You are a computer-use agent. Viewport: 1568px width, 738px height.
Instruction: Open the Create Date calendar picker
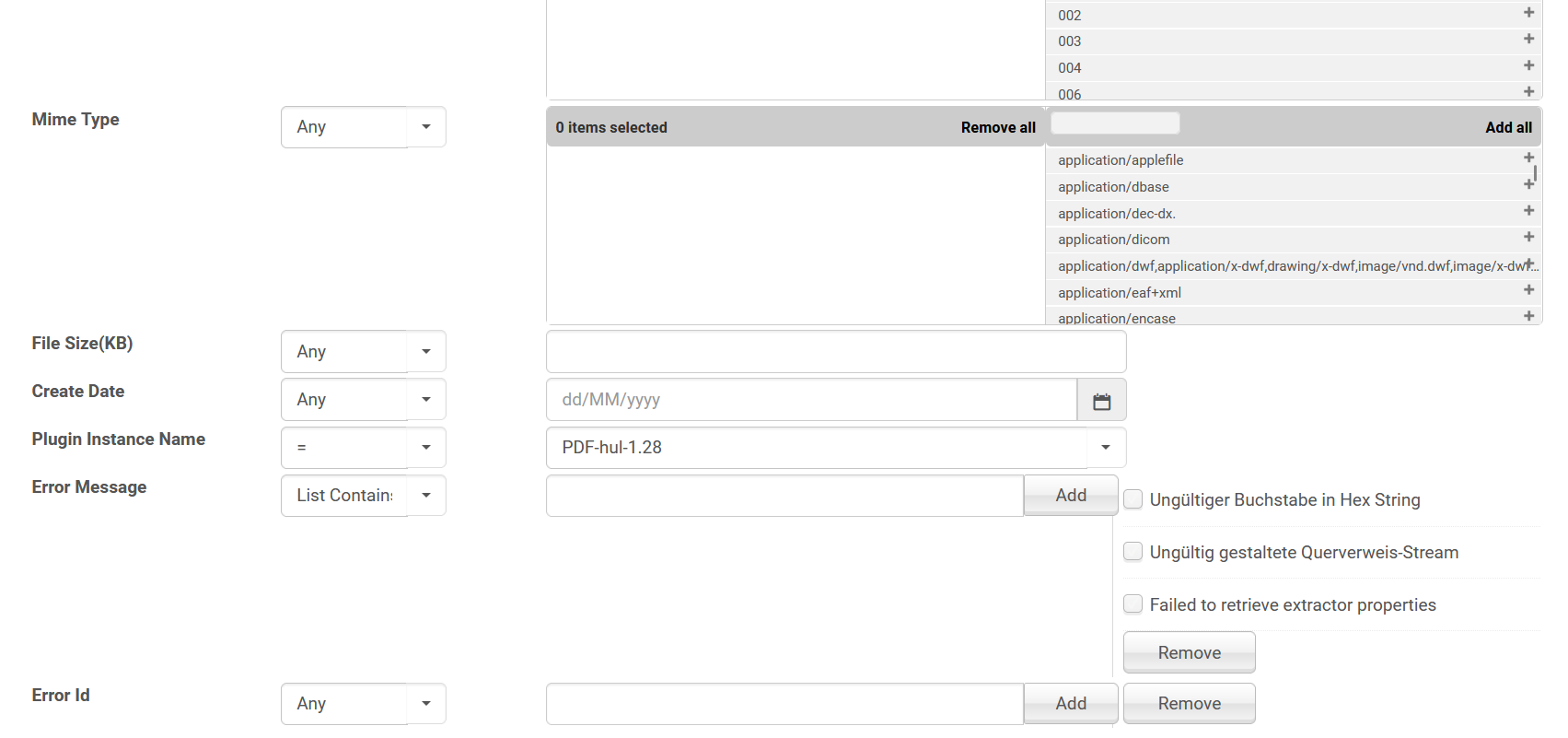click(1101, 400)
